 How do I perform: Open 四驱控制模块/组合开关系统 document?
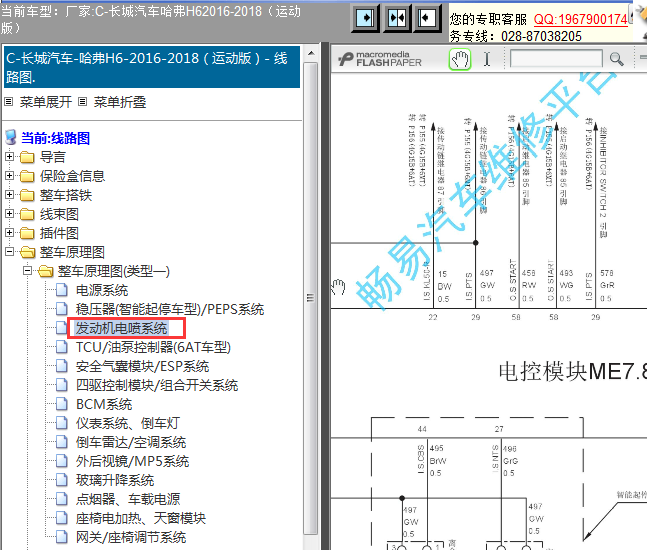[157, 385]
